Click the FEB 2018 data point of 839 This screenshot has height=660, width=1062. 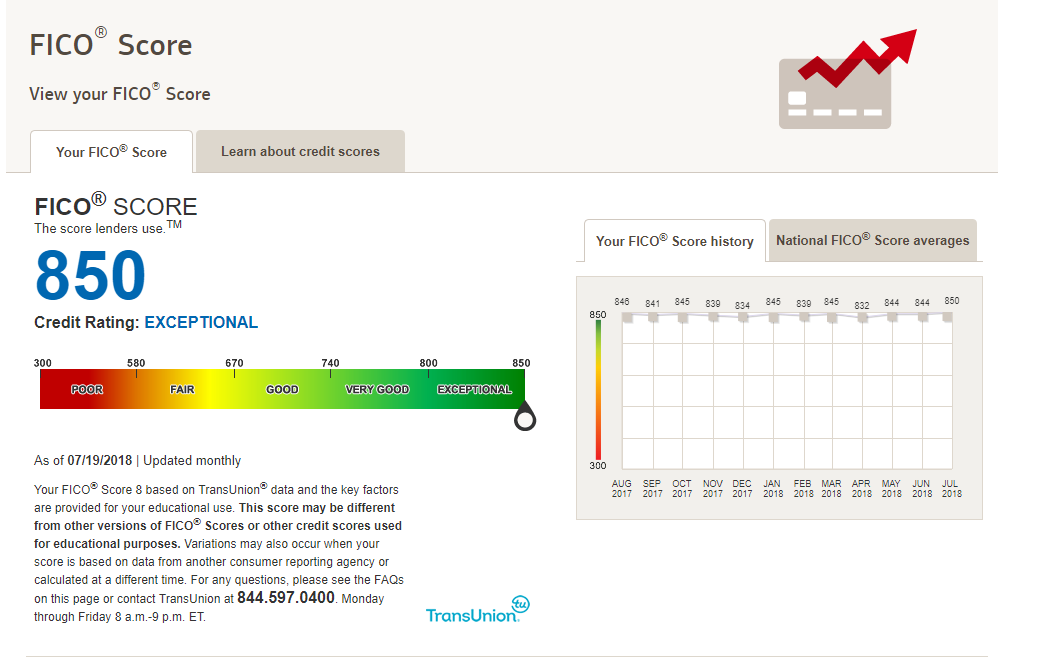[804, 318]
